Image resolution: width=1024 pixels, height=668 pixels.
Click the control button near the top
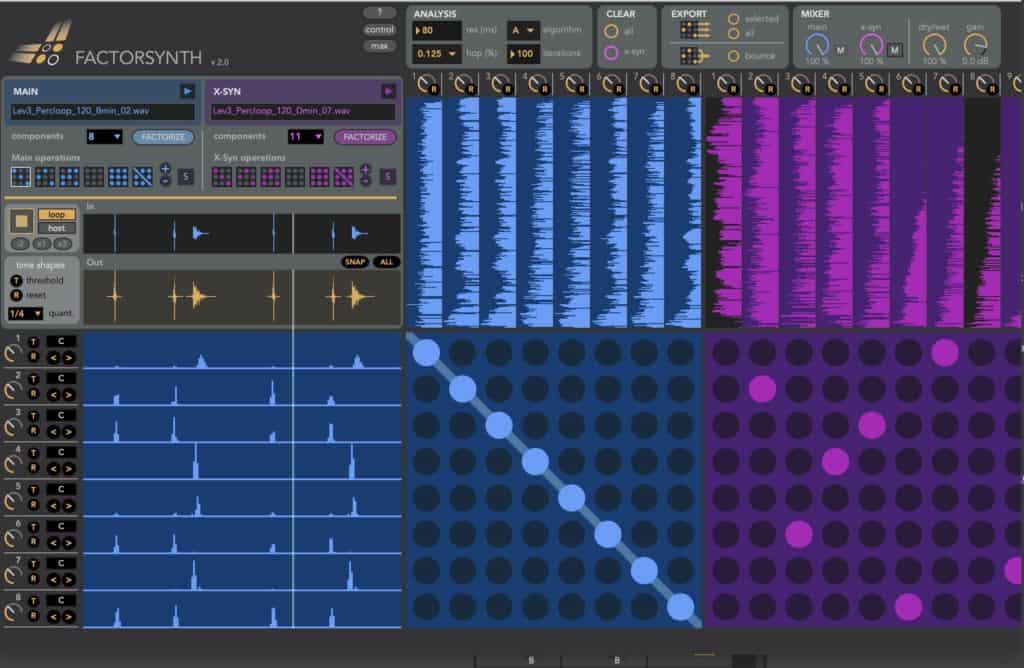coord(379,29)
